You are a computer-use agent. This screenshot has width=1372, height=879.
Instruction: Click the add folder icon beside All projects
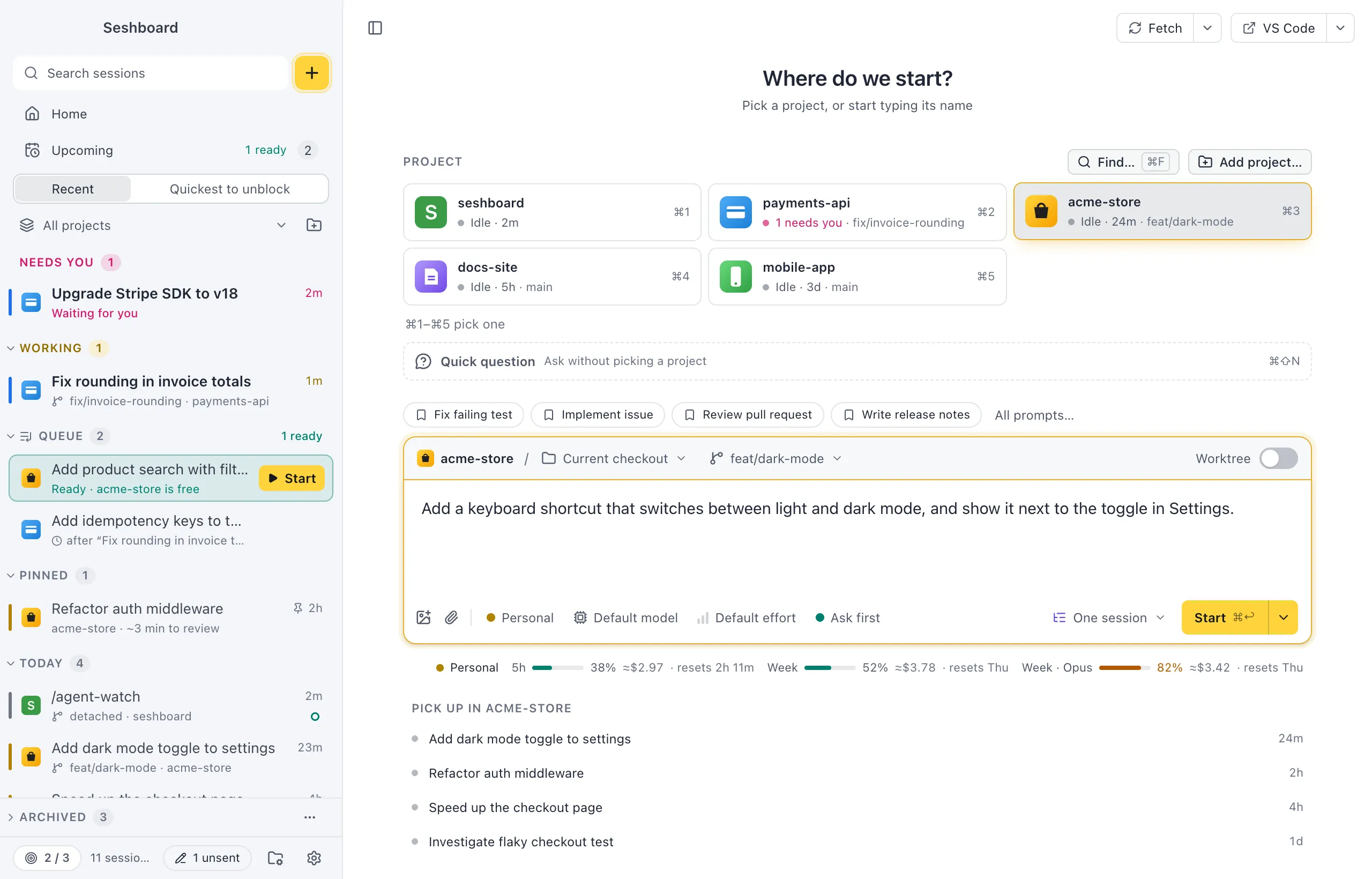314,225
